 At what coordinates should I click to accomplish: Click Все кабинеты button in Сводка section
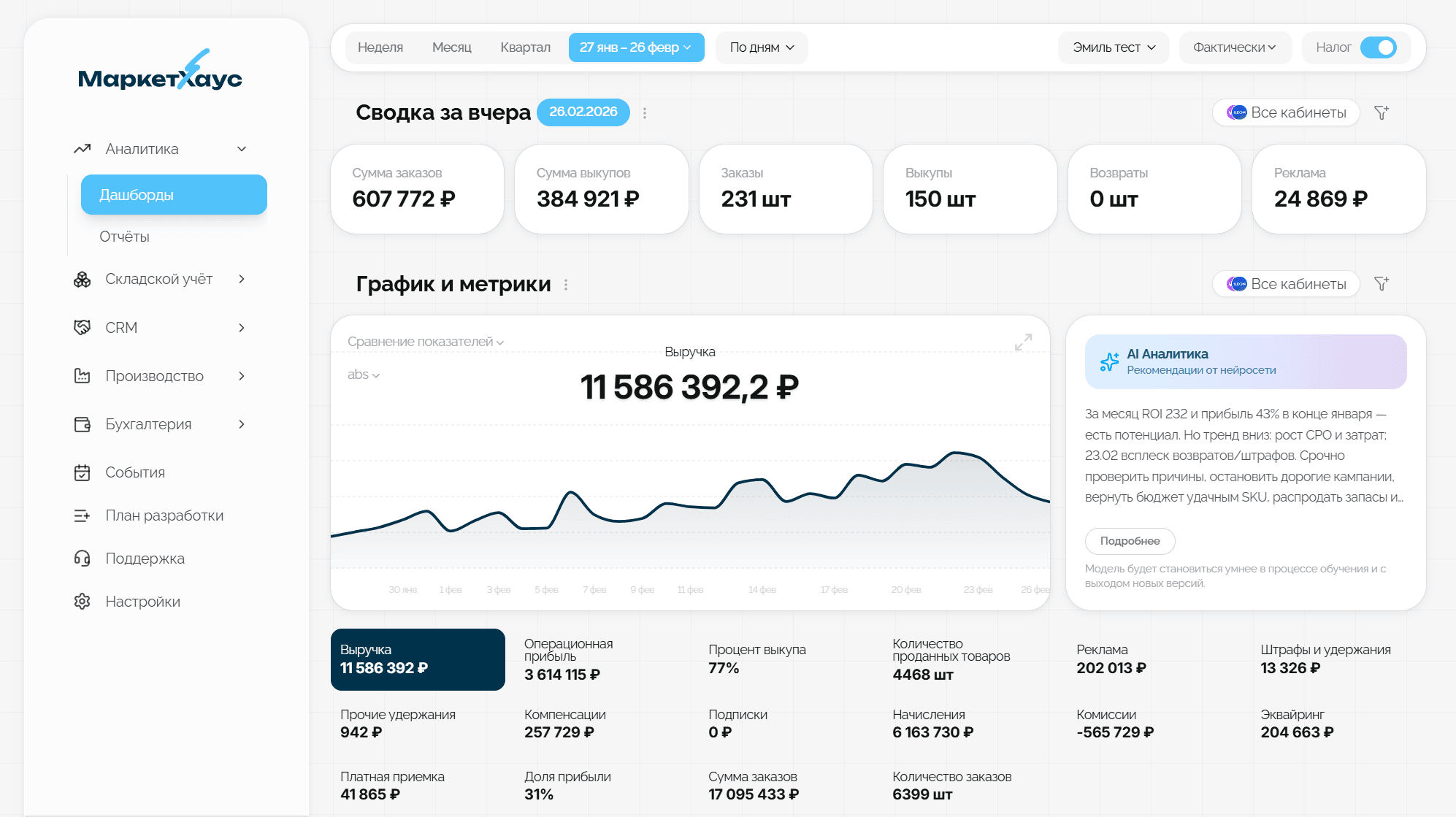(1287, 112)
